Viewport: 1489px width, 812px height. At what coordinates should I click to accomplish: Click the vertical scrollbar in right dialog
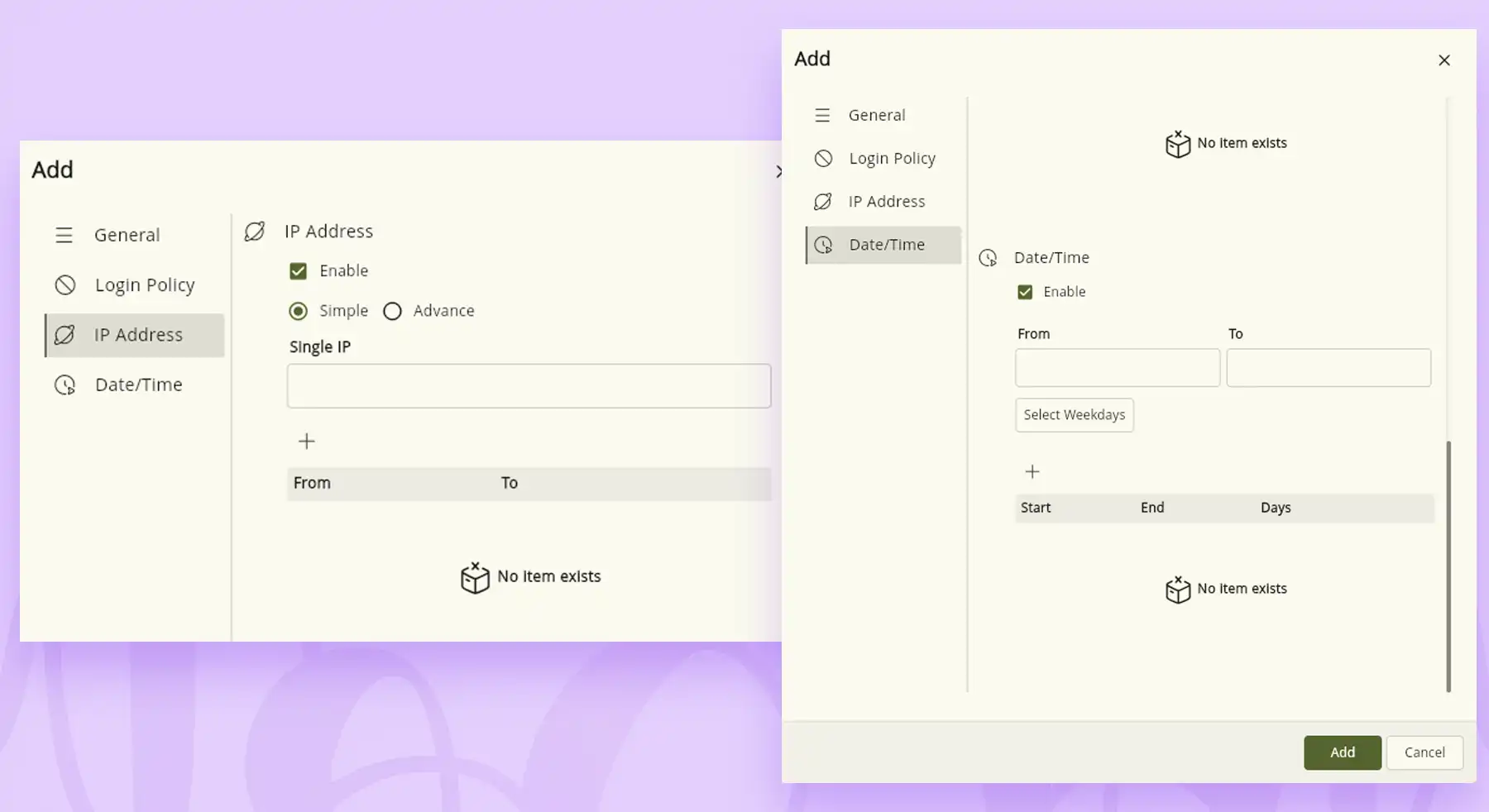point(1448,566)
